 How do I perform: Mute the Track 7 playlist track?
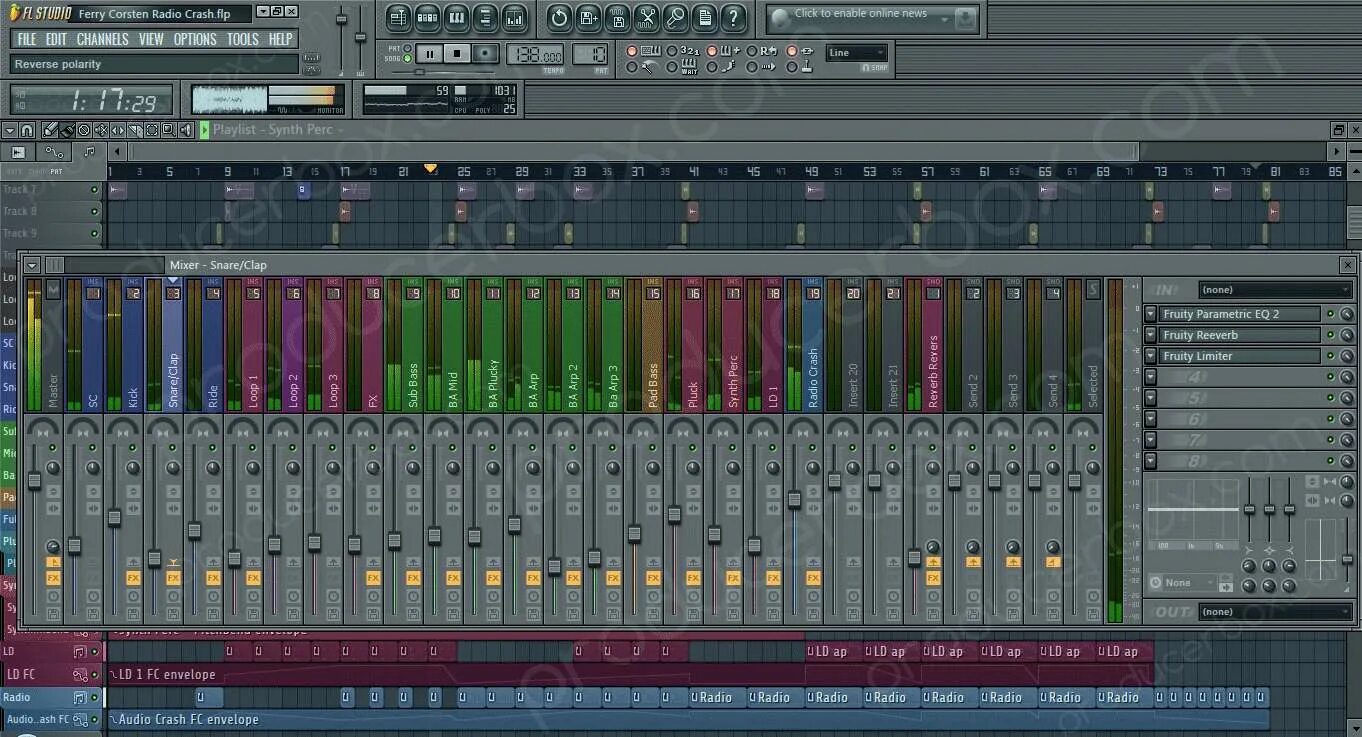95,190
